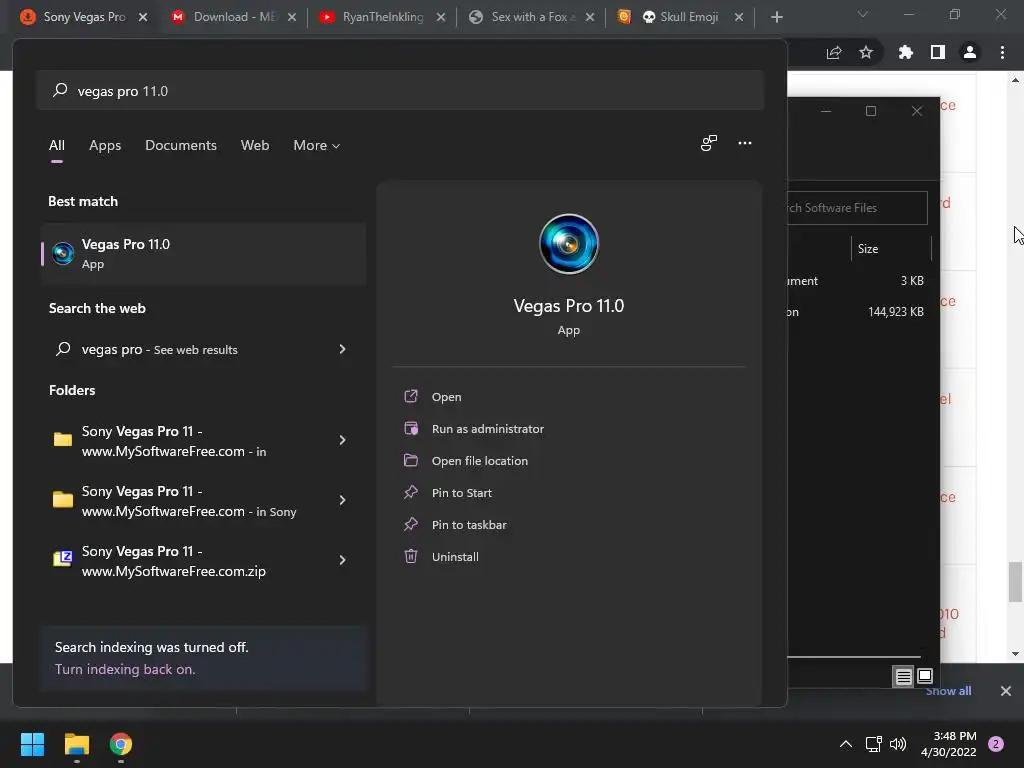Click the Search Software Files field in Explorer

pyautogui.click(x=857, y=208)
